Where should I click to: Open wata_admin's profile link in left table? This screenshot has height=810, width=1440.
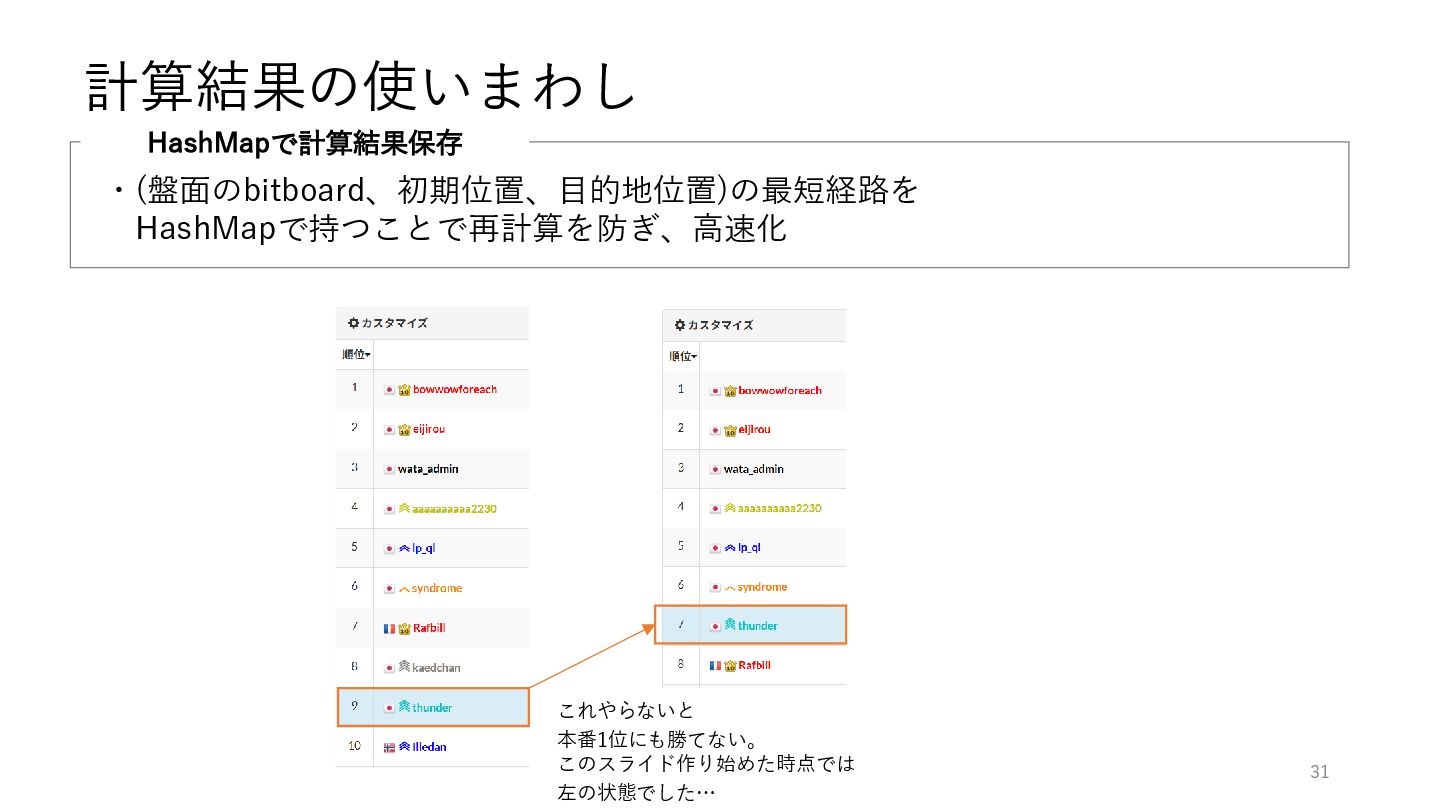(x=428, y=469)
